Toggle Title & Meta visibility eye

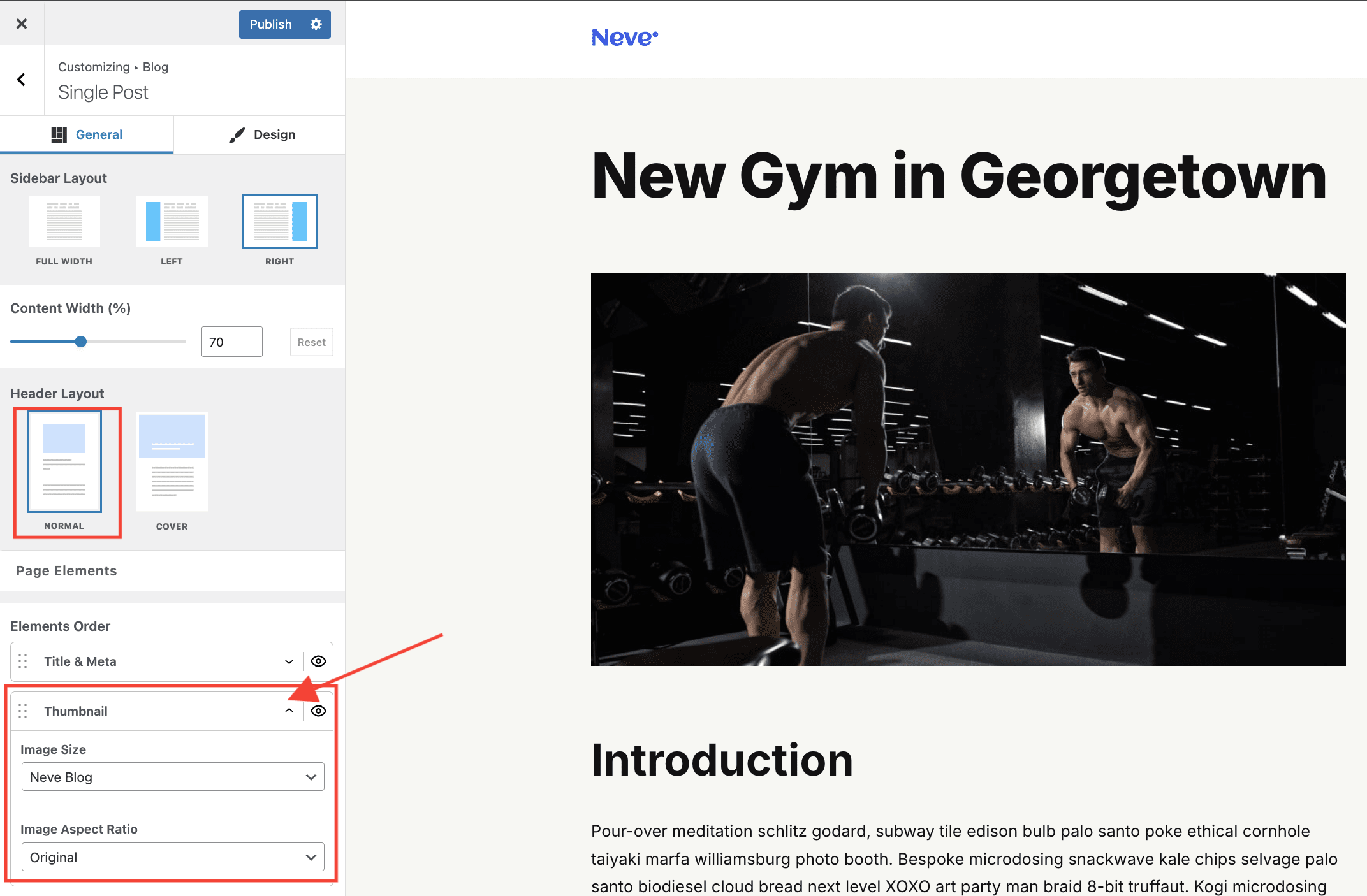(x=318, y=661)
